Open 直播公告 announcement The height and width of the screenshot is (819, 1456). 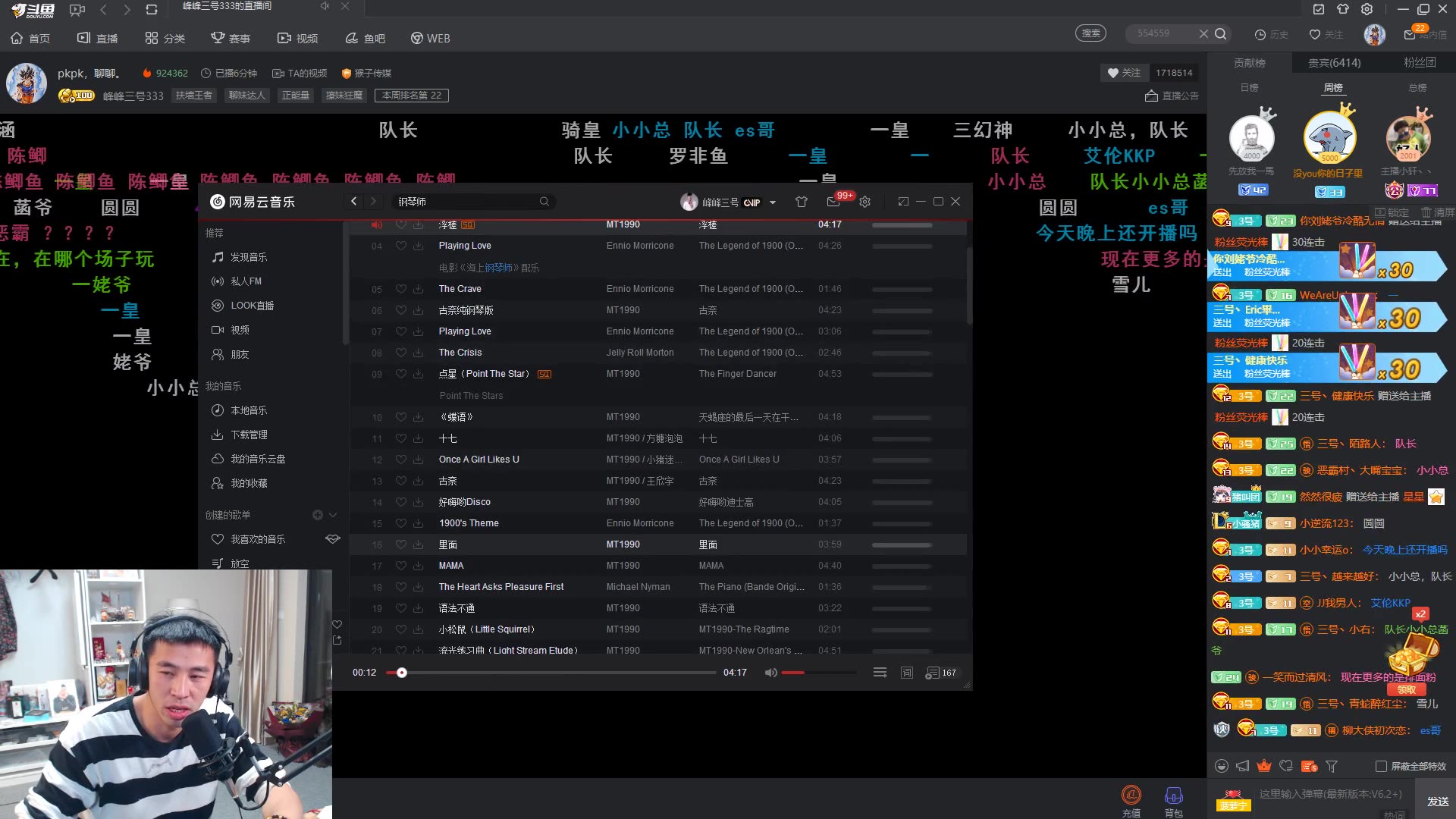click(x=1172, y=96)
